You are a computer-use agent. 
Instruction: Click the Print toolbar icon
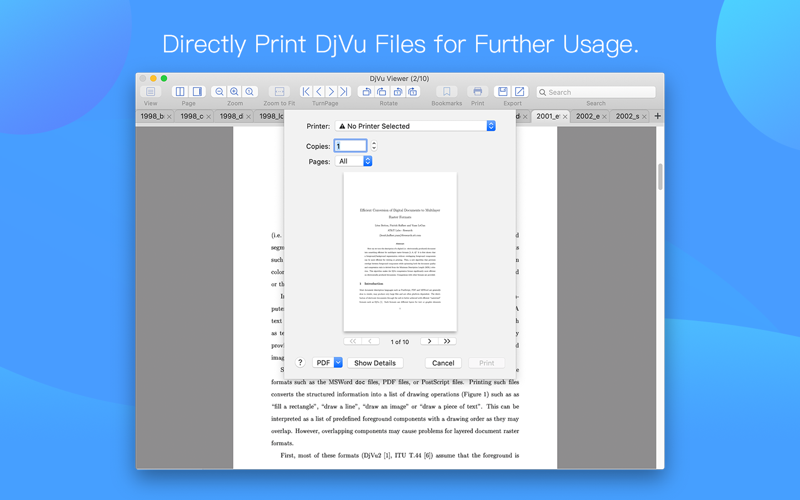pos(478,92)
